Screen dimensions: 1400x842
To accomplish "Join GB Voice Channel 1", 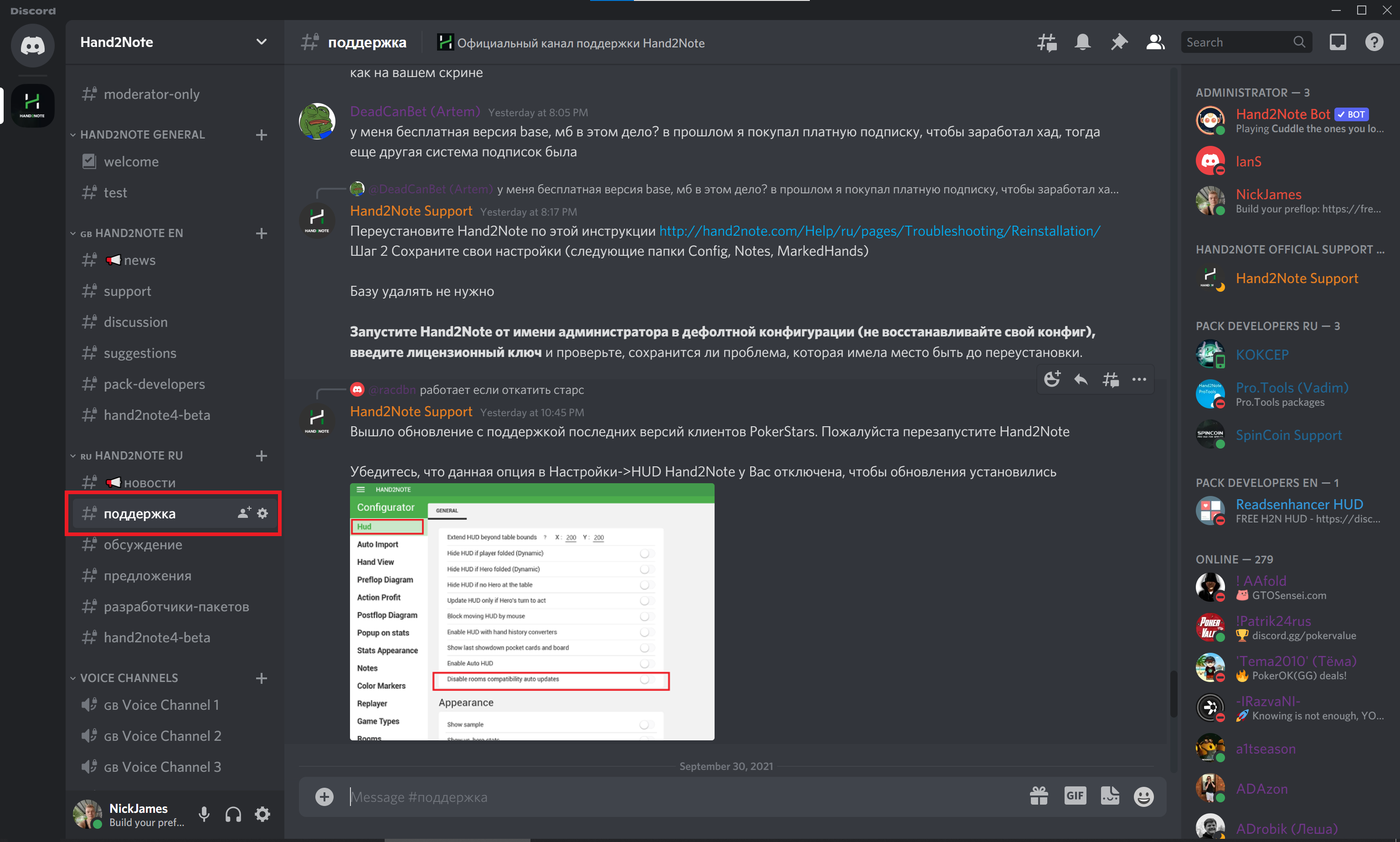I will click(x=175, y=705).
